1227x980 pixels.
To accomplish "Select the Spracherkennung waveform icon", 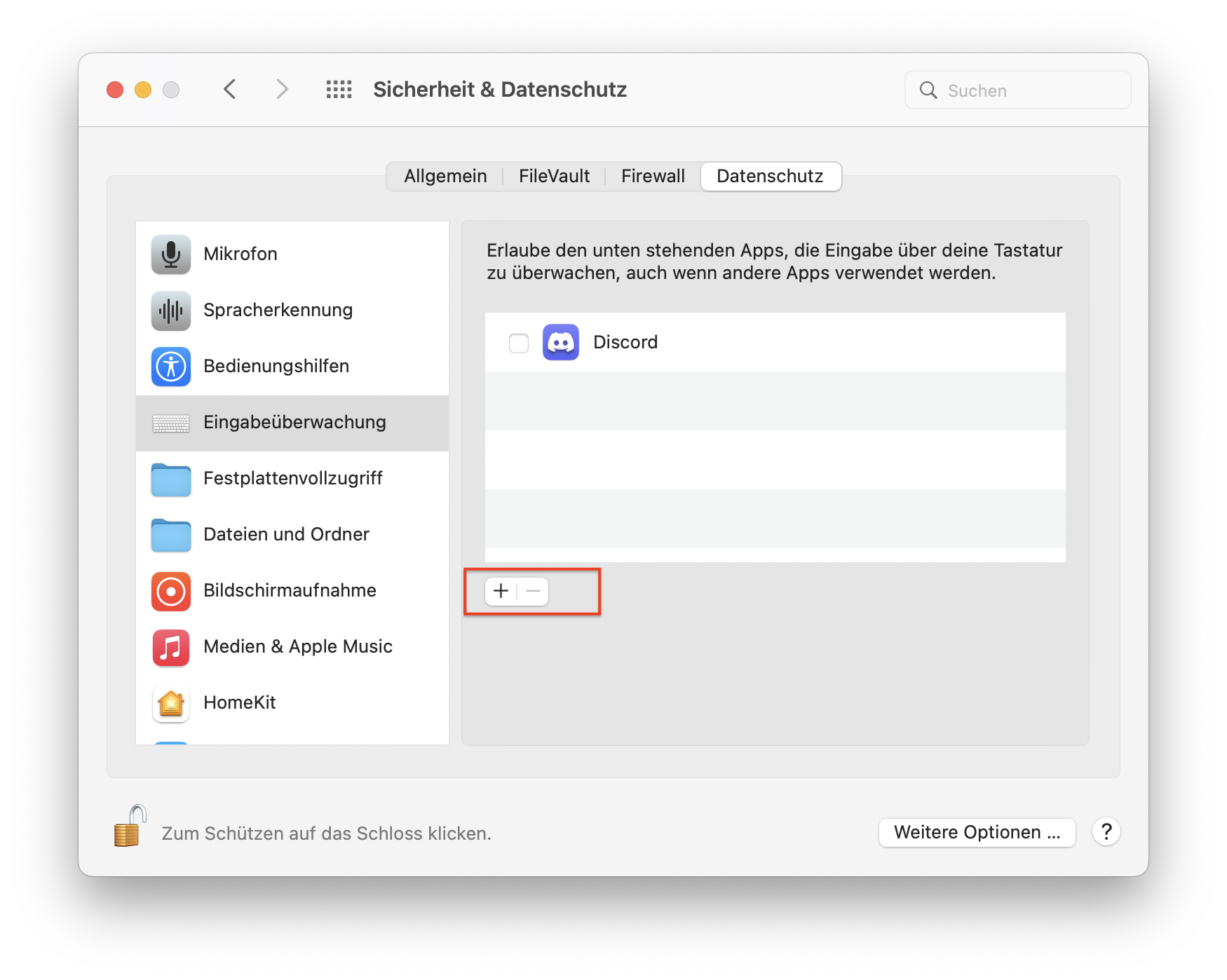I will [170, 310].
